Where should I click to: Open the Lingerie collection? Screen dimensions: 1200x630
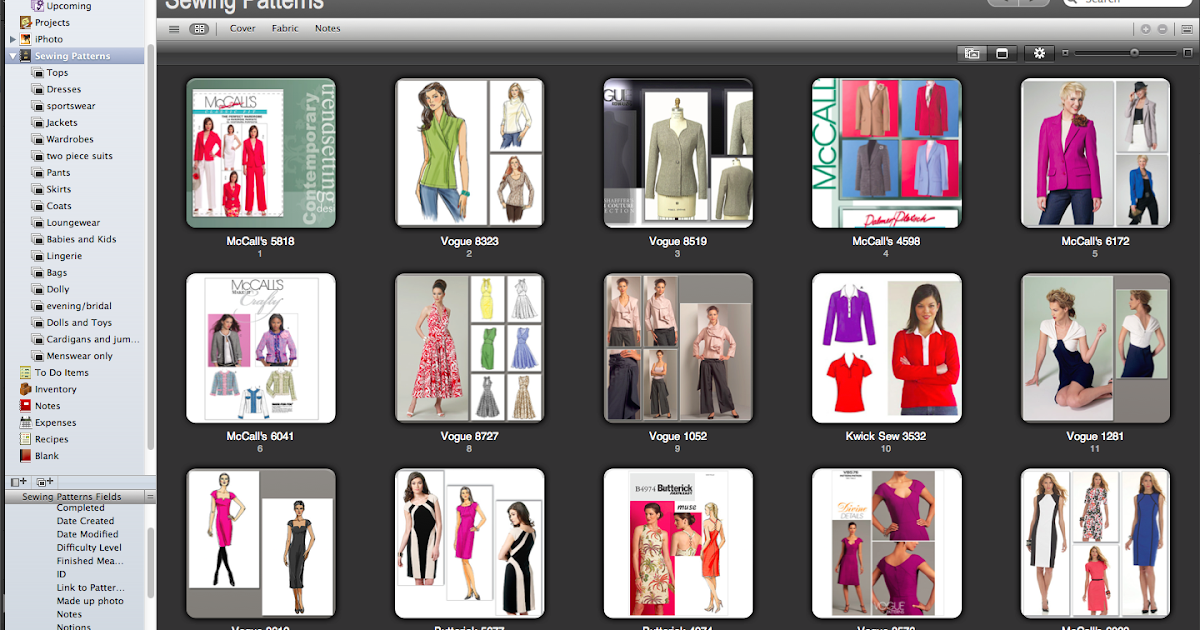64,256
